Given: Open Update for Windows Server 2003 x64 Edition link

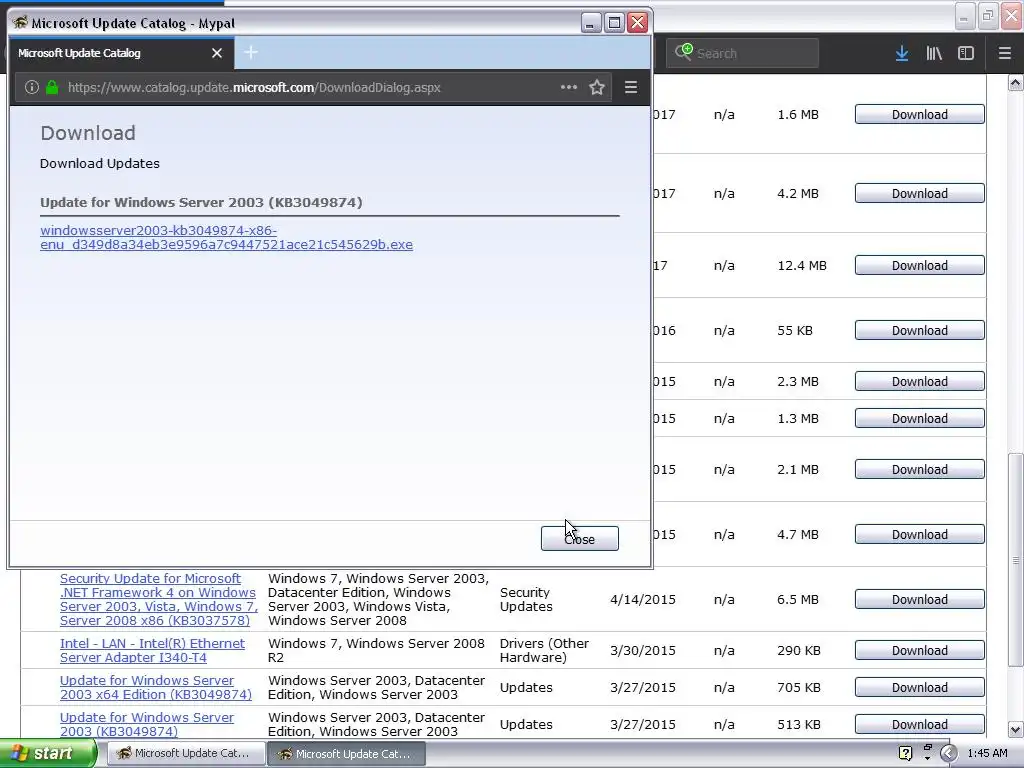Looking at the screenshot, I should click(x=155, y=688).
